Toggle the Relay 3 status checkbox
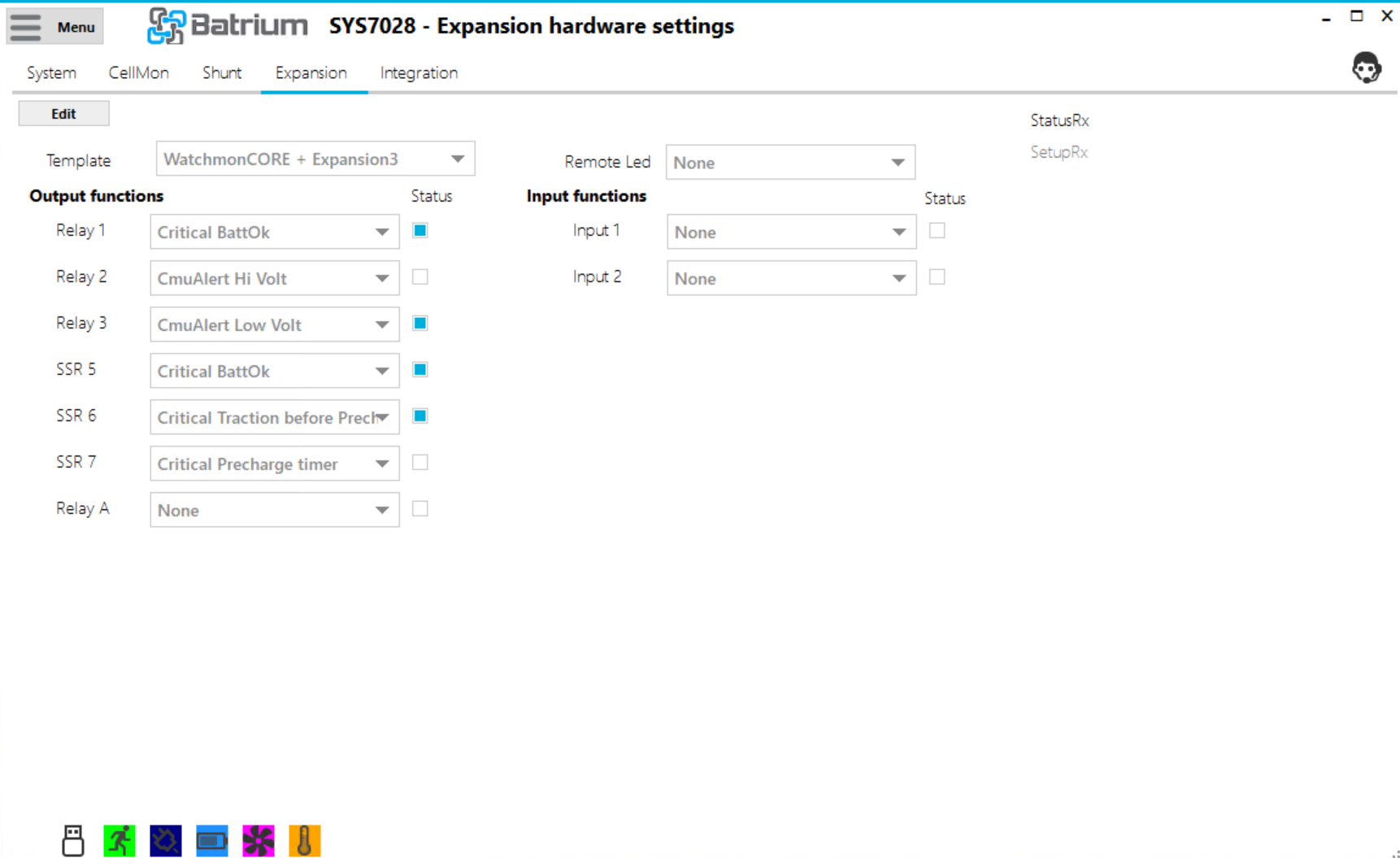The image size is (1400, 858). [x=420, y=324]
